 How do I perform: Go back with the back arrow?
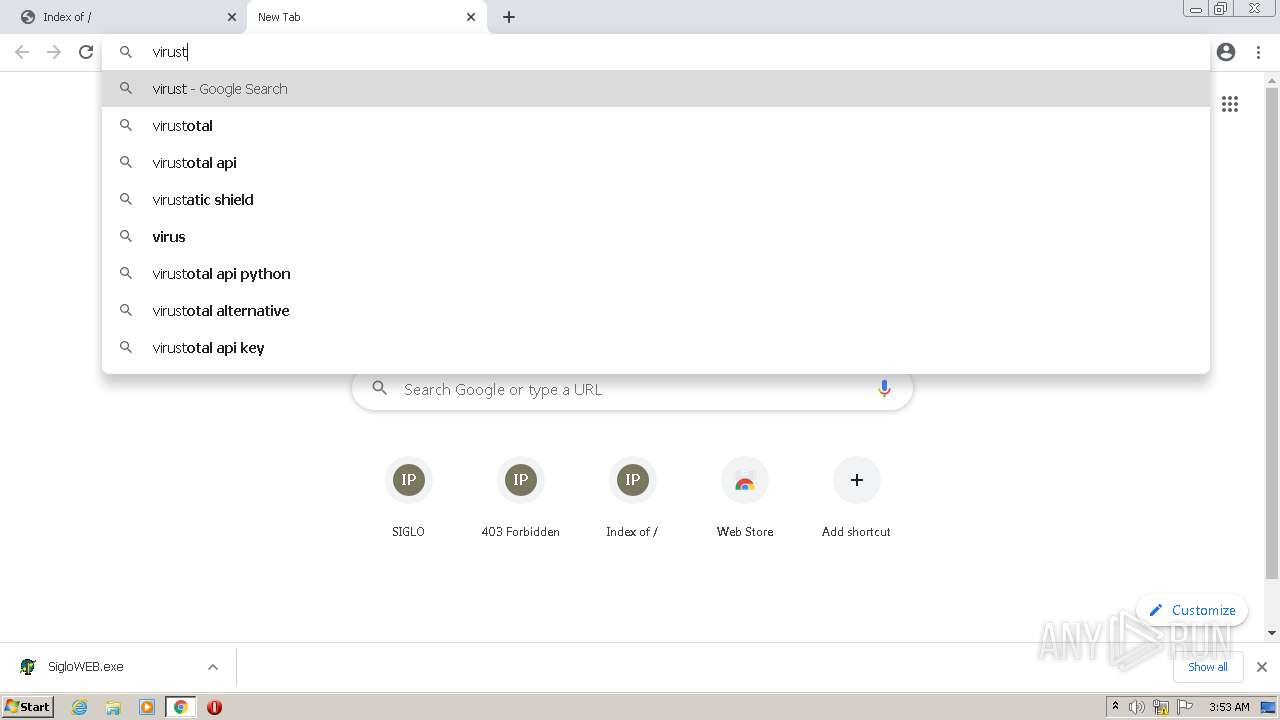[22, 52]
